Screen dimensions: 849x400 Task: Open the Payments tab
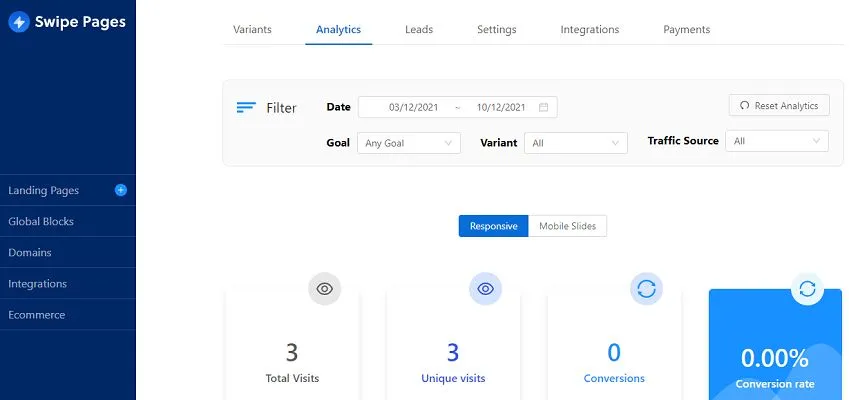click(x=687, y=30)
